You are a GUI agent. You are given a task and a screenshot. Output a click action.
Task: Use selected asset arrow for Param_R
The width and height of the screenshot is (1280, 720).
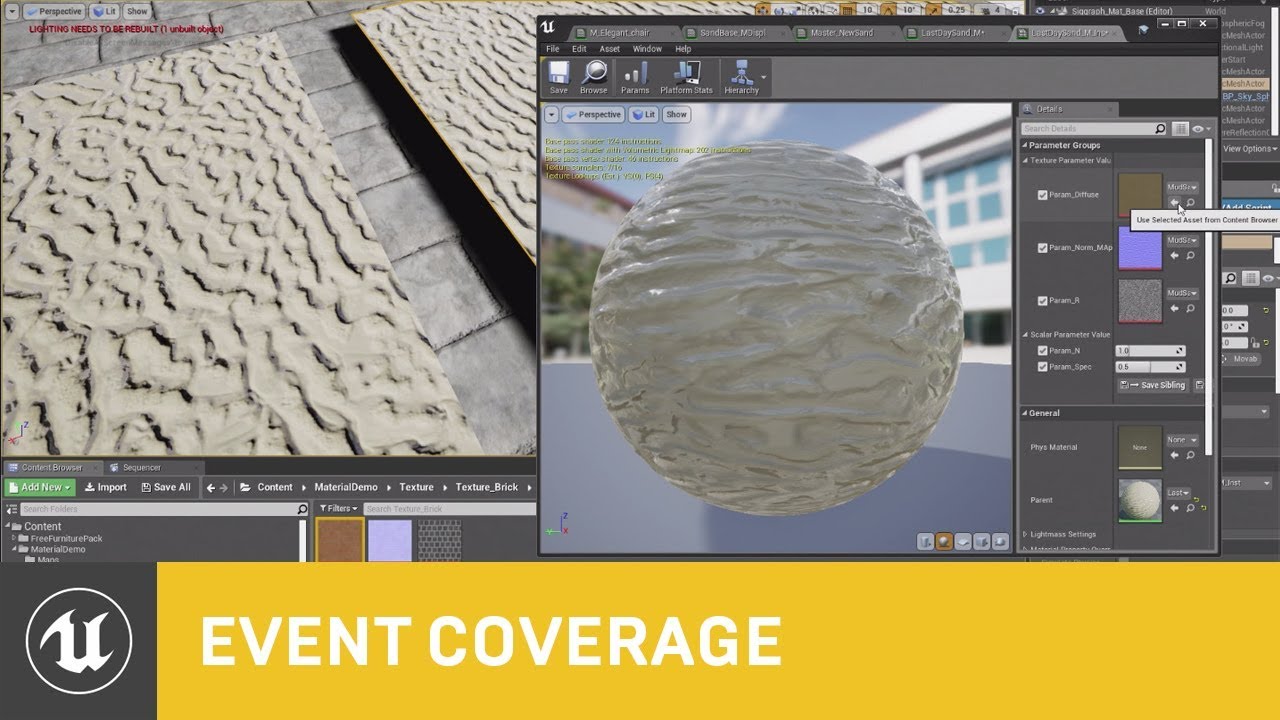tap(1175, 309)
